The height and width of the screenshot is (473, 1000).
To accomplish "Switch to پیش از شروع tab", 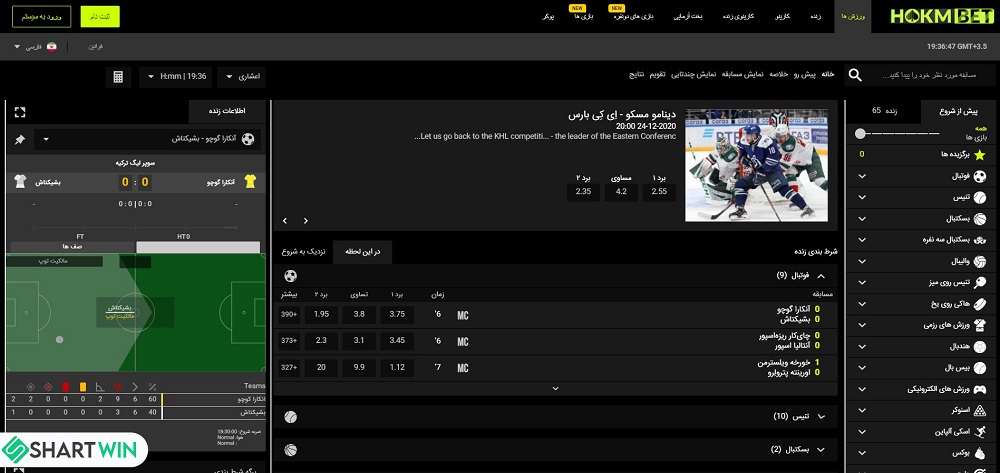I will pyautogui.click(x=959, y=111).
